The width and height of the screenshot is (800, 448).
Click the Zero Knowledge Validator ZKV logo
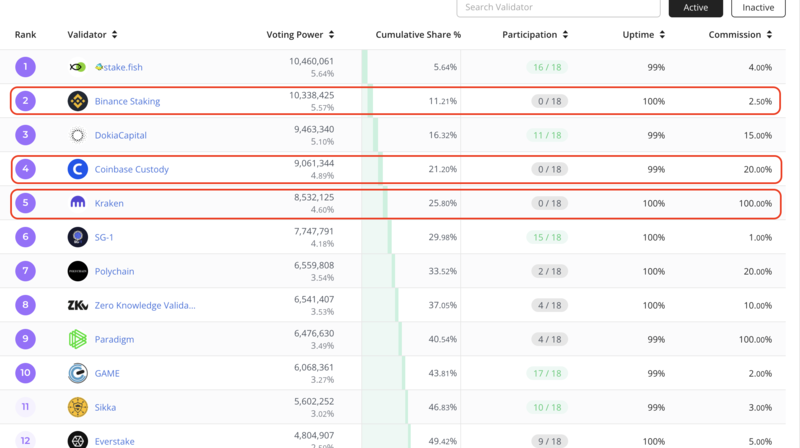coord(78,305)
